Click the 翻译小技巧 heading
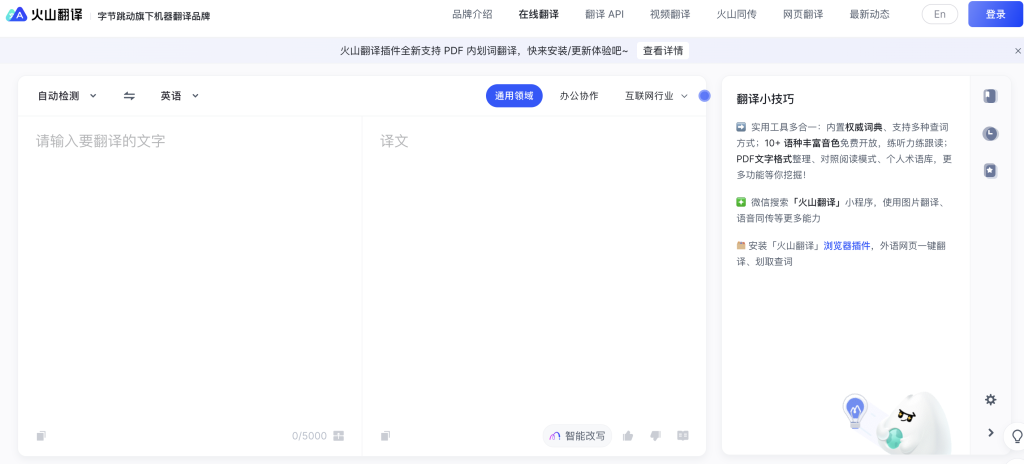 (765, 99)
